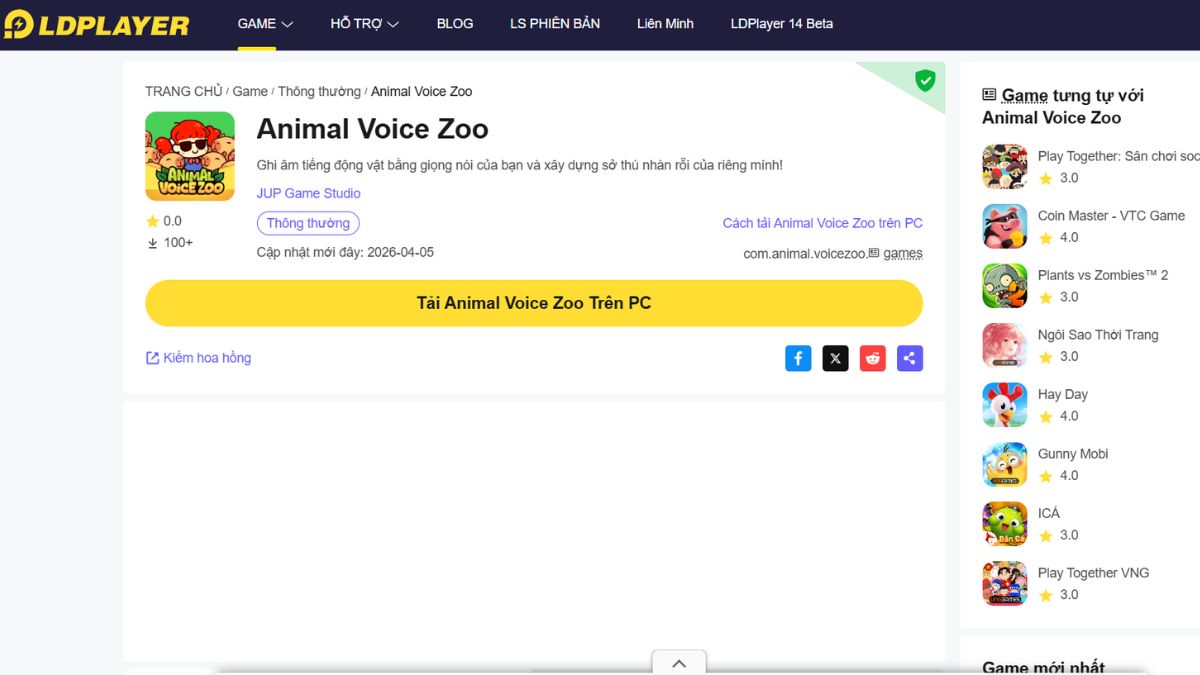1200x675 pixels.
Task: Open the Coin Master - VTC Game title
Action: pos(1111,216)
